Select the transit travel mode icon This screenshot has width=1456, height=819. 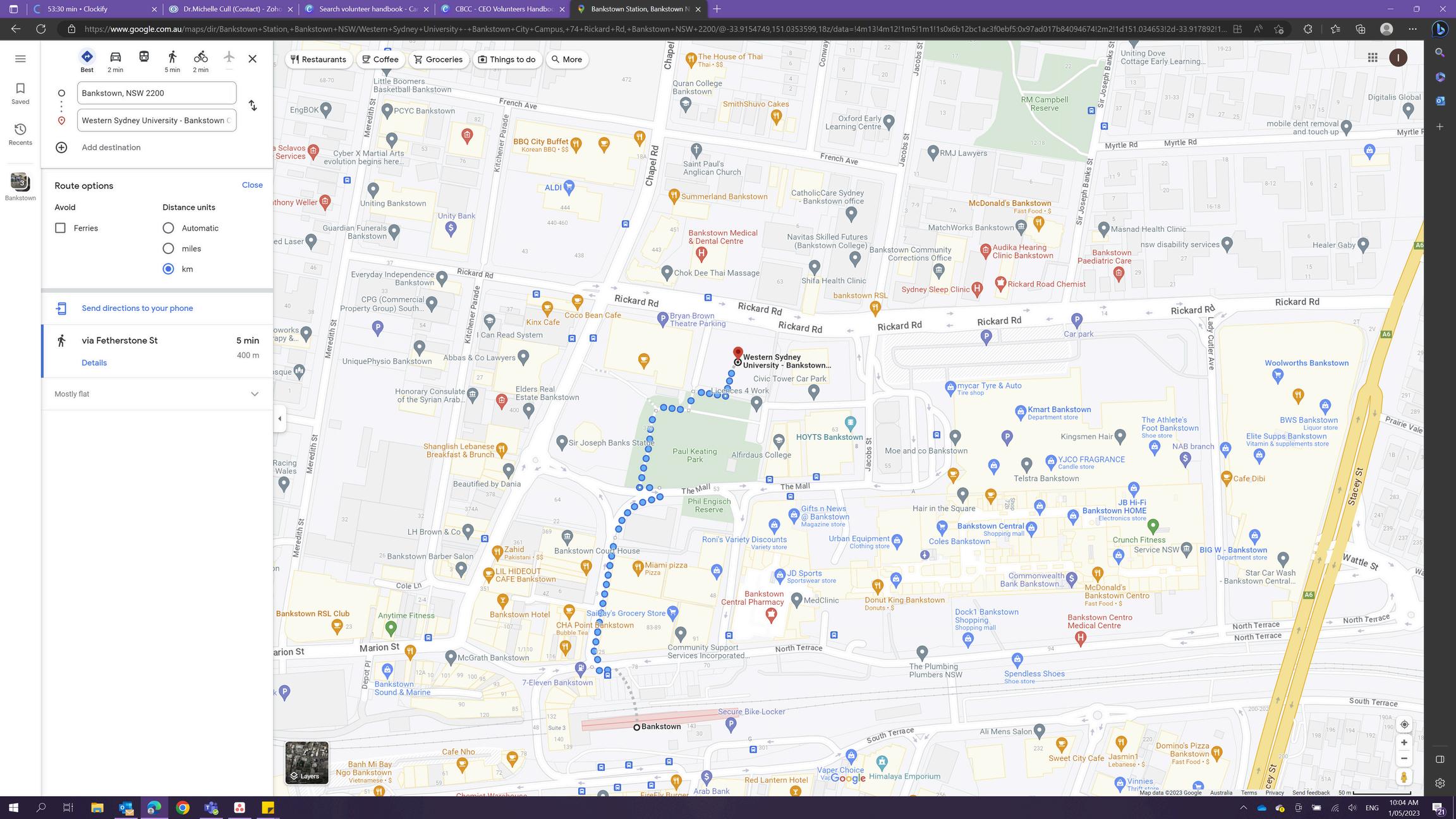coord(143,57)
